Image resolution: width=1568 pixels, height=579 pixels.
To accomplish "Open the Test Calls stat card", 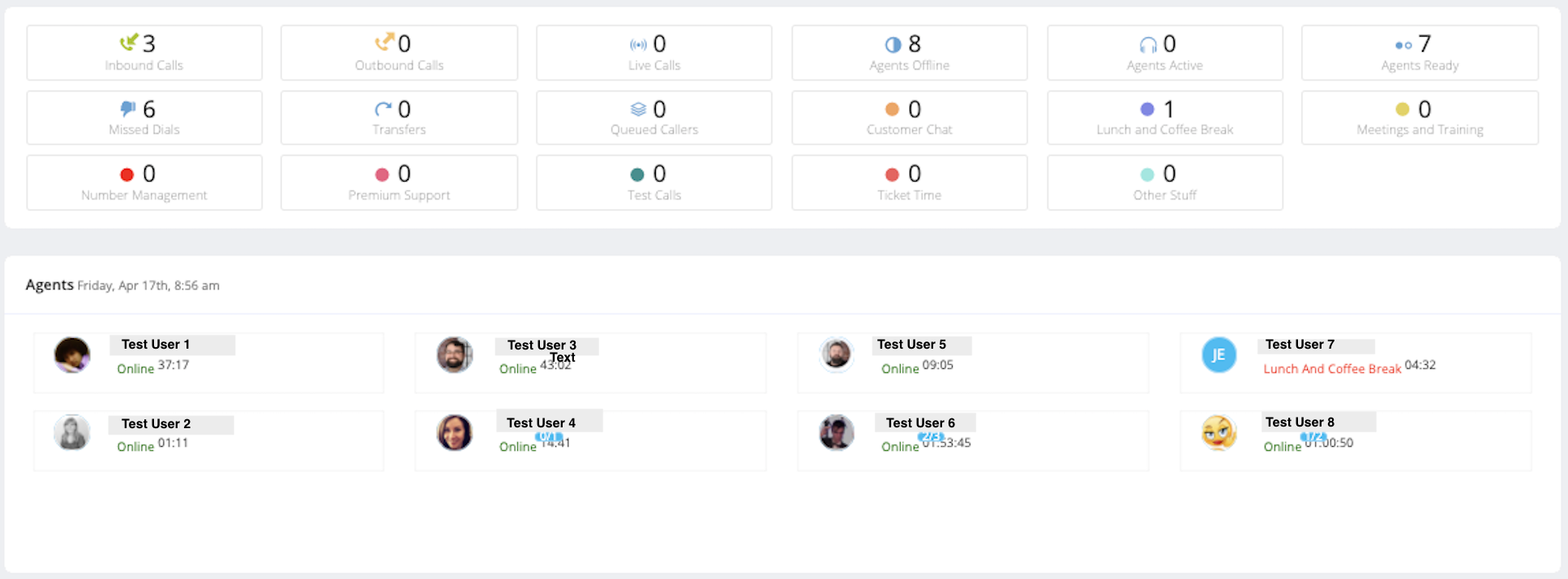I will [x=653, y=182].
